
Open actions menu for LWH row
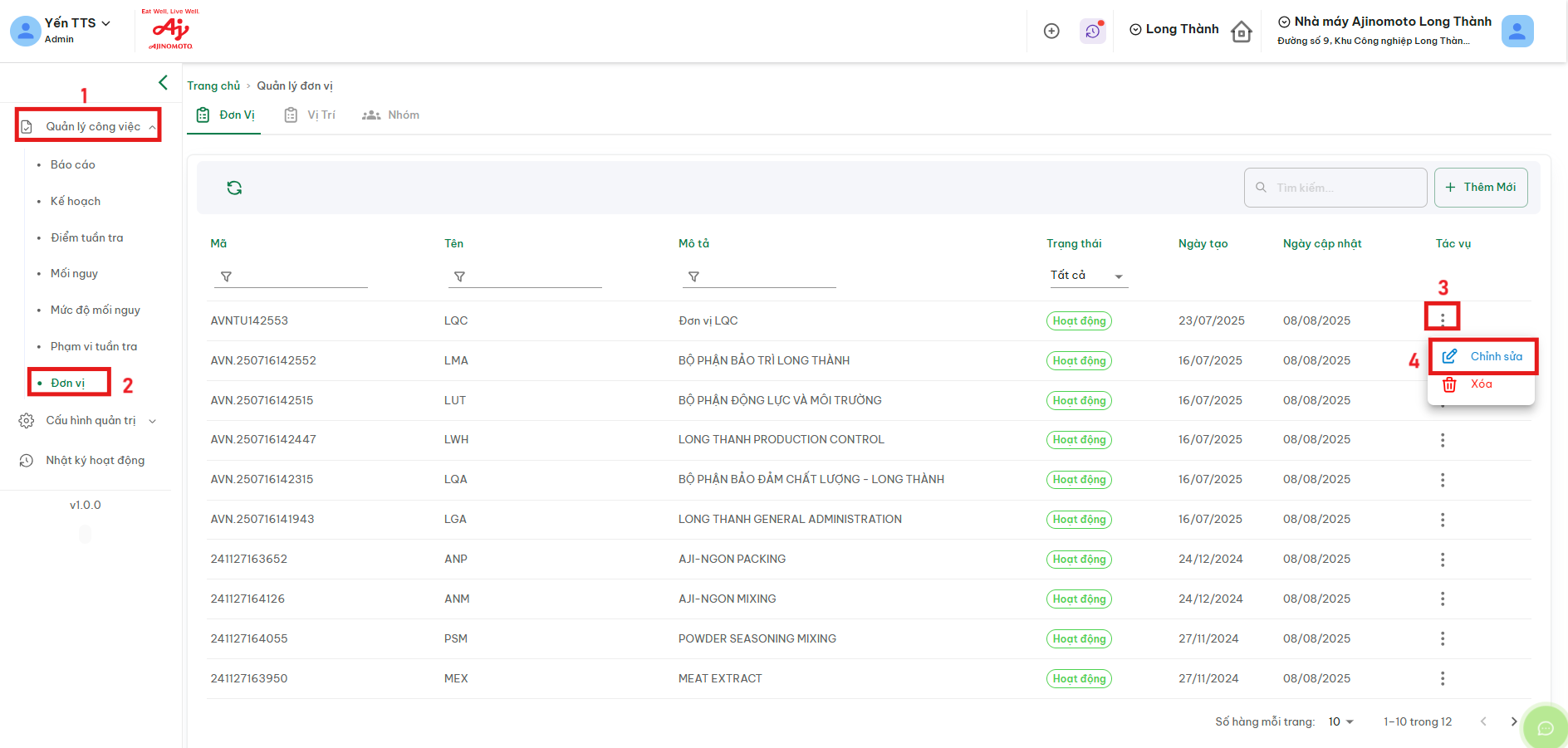1443,440
